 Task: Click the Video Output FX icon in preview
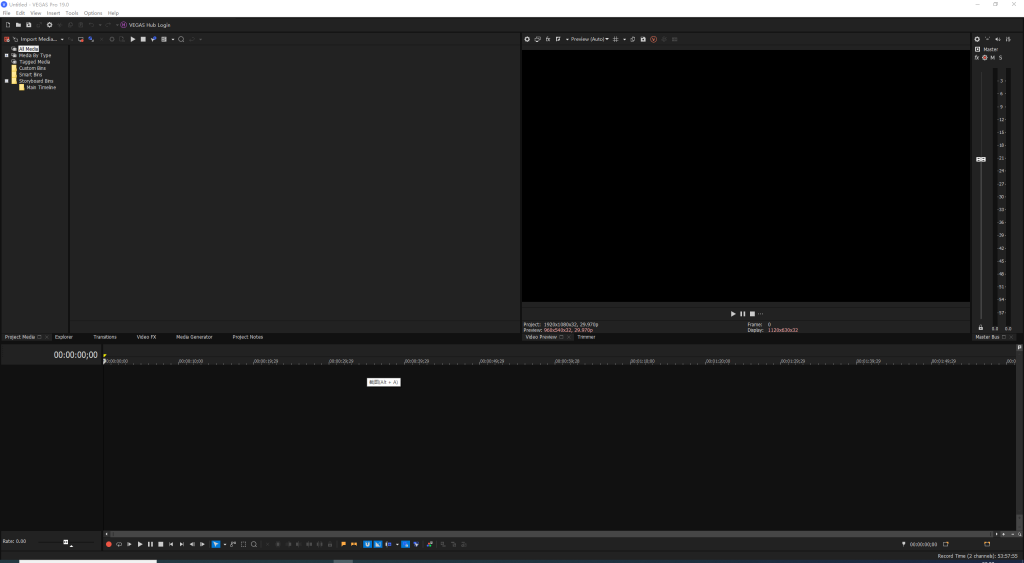548,39
